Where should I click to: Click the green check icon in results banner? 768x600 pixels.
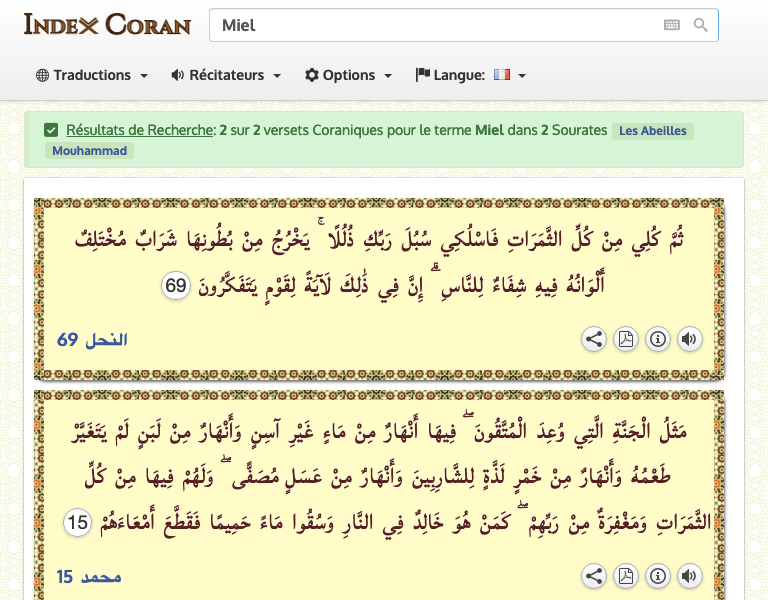pyautogui.click(x=51, y=130)
